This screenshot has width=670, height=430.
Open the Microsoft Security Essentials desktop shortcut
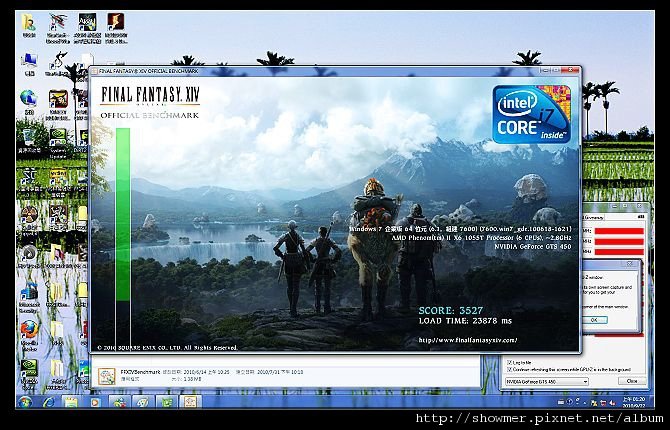pyautogui.click(x=29, y=297)
